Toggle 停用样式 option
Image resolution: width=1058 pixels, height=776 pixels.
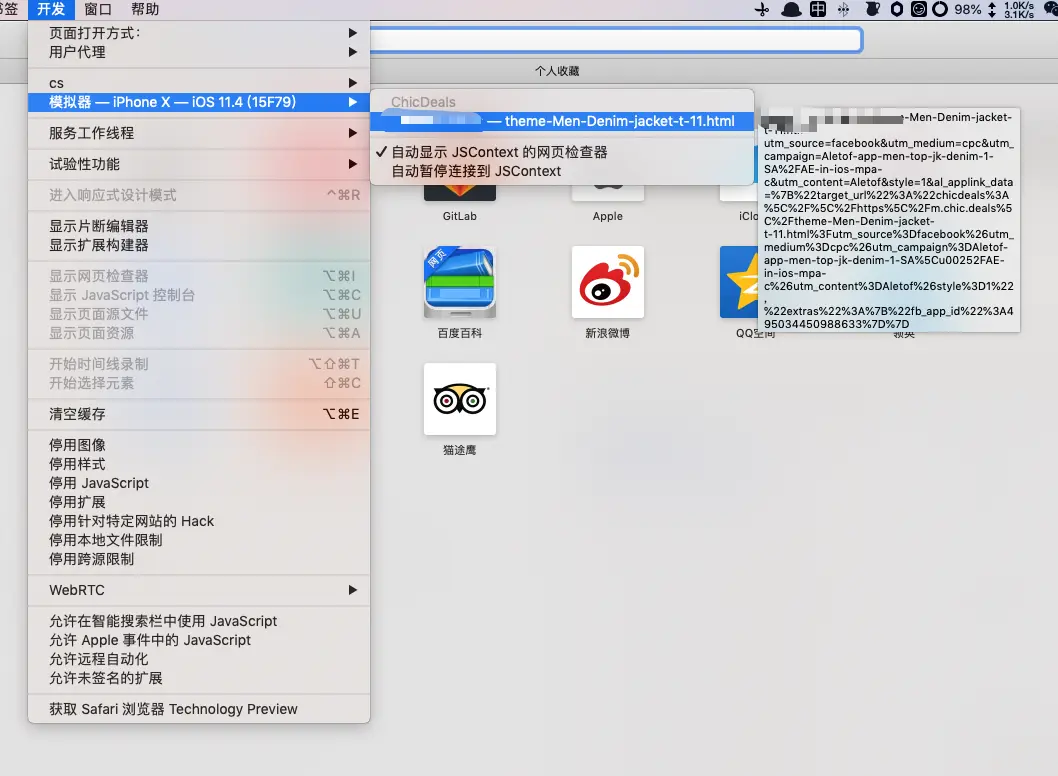coord(199,464)
